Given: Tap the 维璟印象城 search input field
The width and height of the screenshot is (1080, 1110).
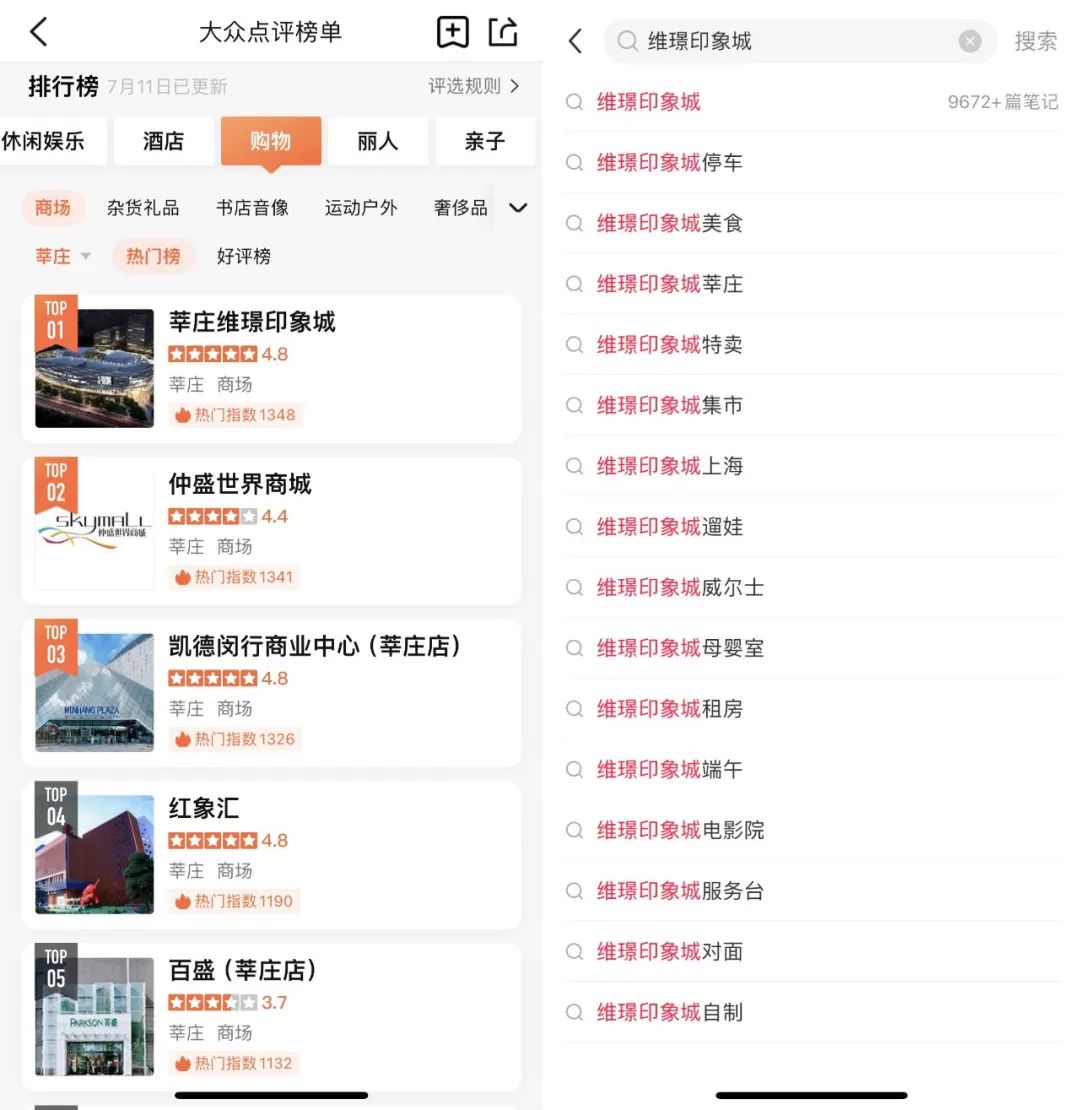Looking at the screenshot, I should (790, 41).
